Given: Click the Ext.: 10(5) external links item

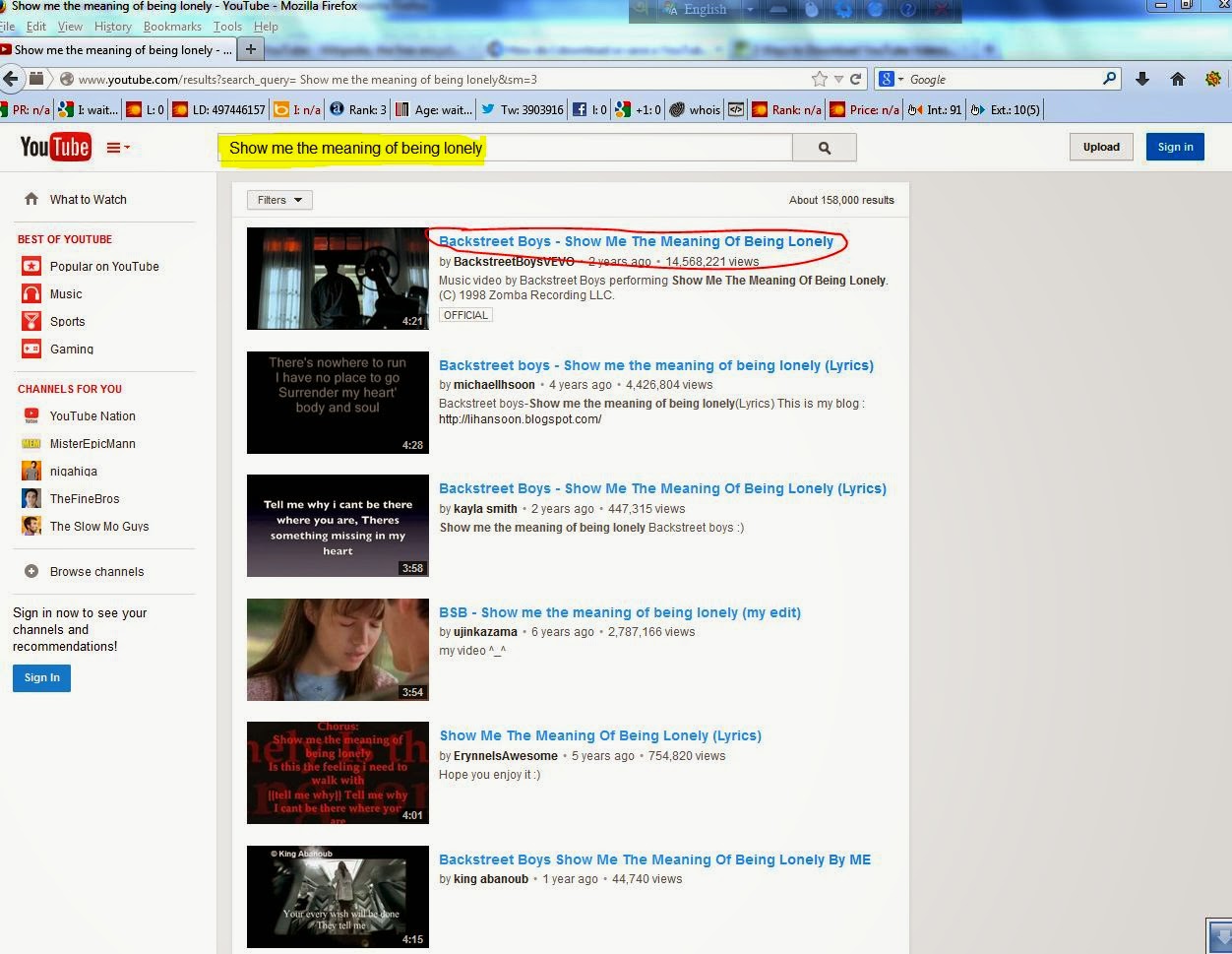Looking at the screenshot, I should 1006,109.
